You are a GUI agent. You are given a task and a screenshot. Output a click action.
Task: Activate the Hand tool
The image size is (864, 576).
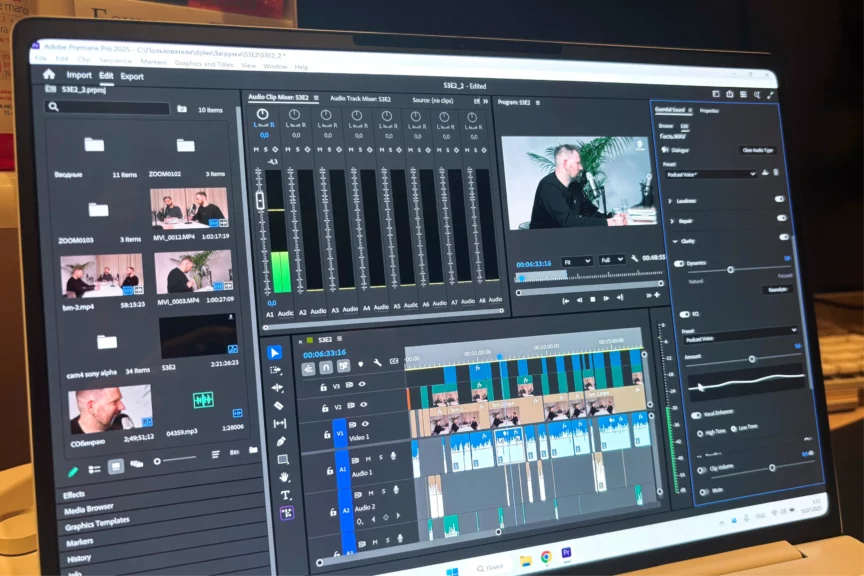tap(284, 477)
